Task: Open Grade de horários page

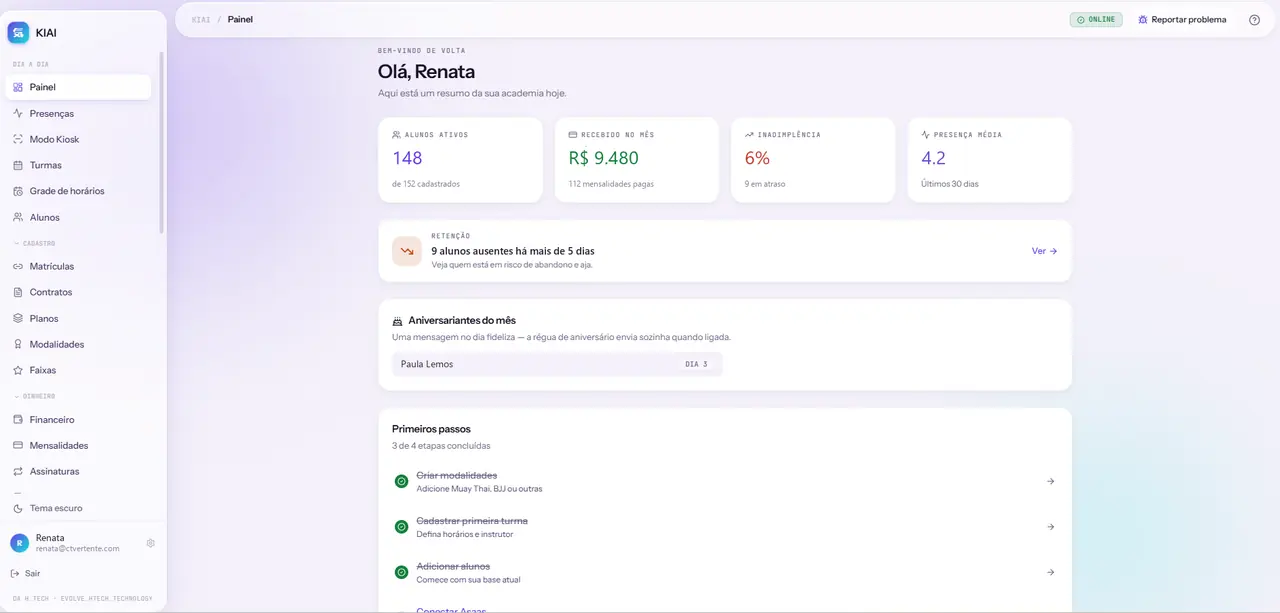Action: 79,191
